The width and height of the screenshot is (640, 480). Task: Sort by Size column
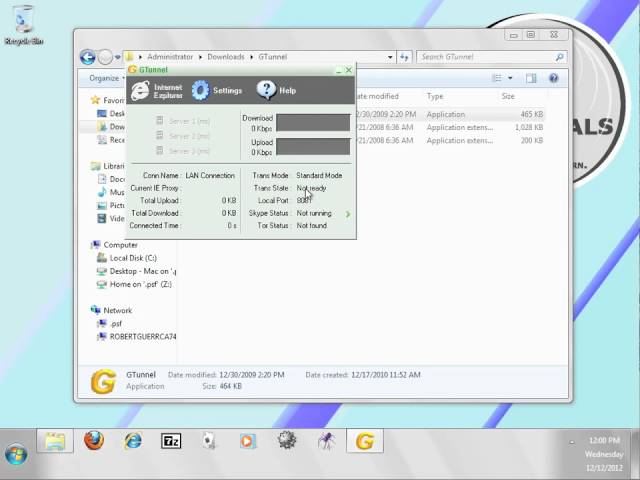(508, 96)
